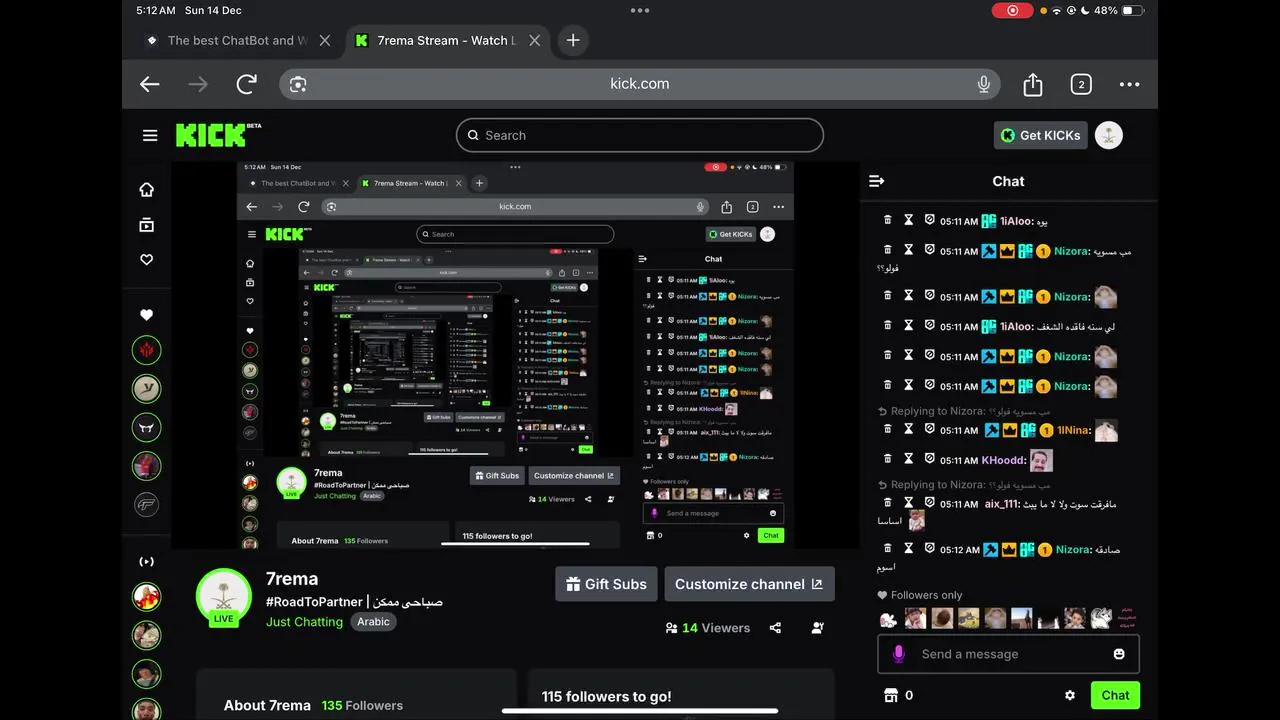Select the Arabic language tag
Viewport: 1280px width, 720px height.
coord(373,622)
